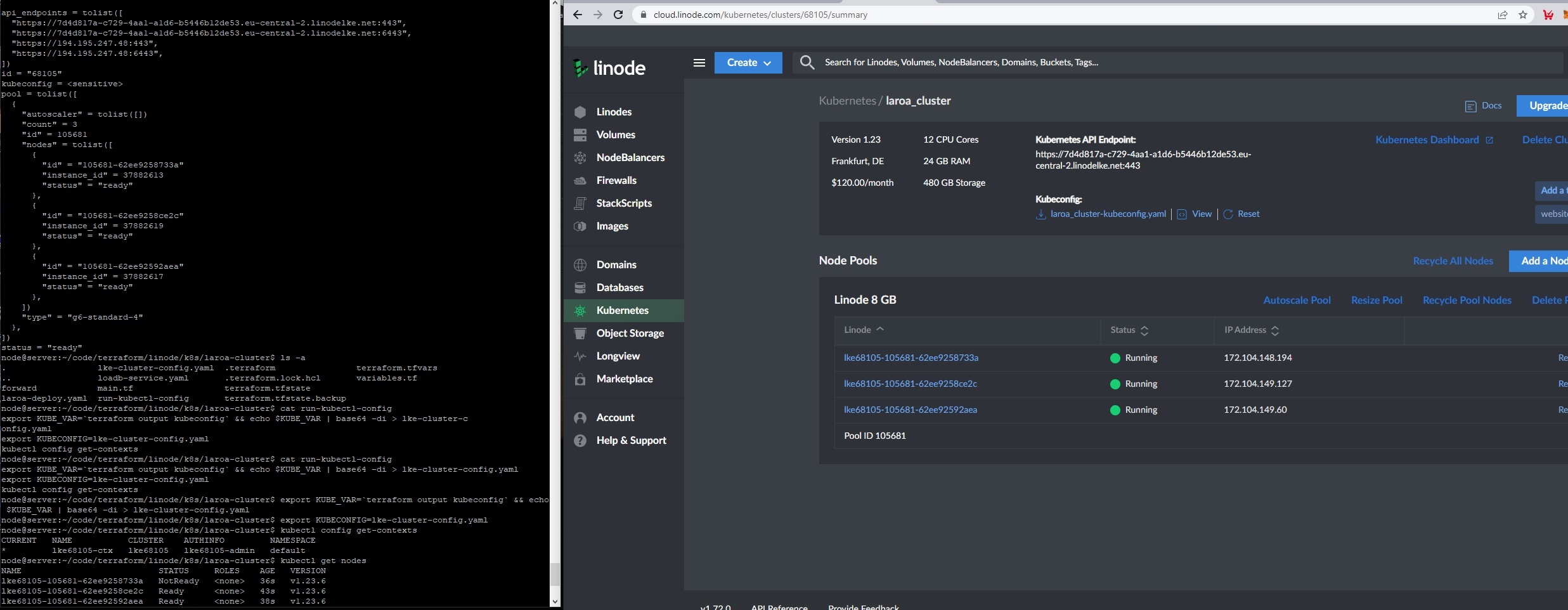Click Autoscale Pool
The image size is (1568, 610).
point(1297,300)
